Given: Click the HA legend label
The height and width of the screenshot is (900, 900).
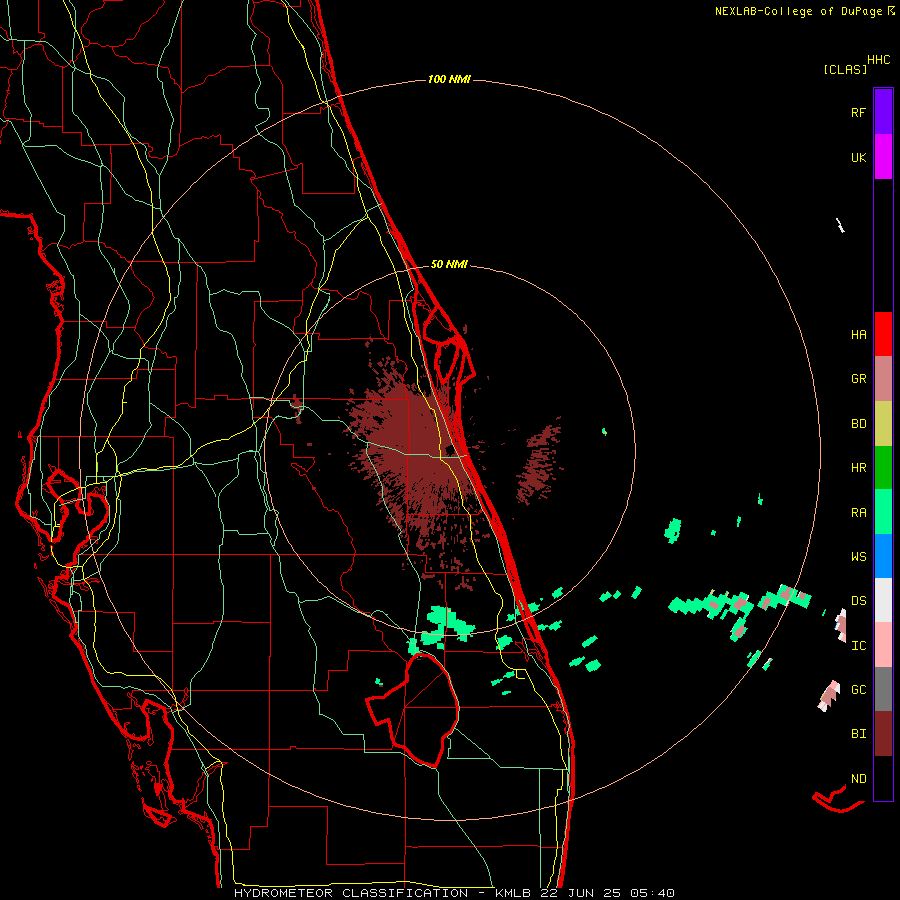Looking at the screenshot, I should click(858, 334).
